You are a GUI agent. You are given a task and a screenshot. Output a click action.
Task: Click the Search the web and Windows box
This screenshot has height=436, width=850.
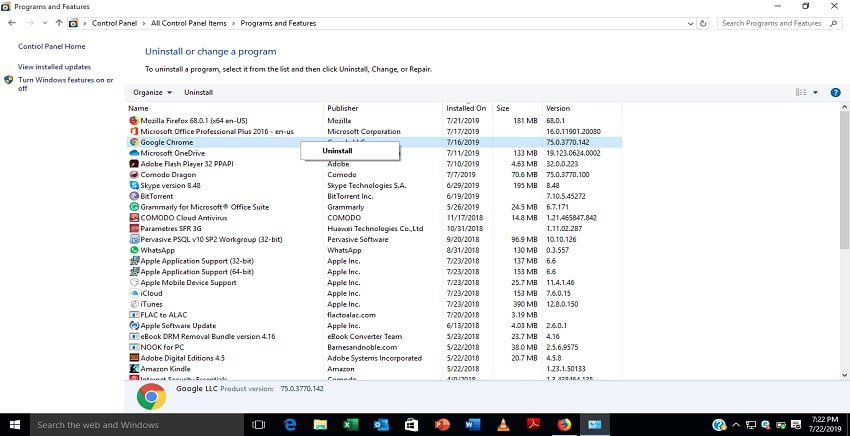pyautogui.click(x=138, y=425)
